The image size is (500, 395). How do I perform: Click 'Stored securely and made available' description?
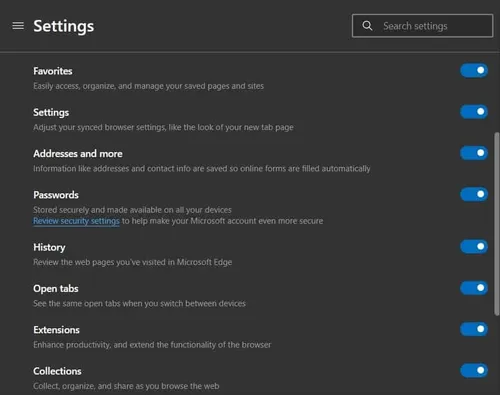point(132,210)
